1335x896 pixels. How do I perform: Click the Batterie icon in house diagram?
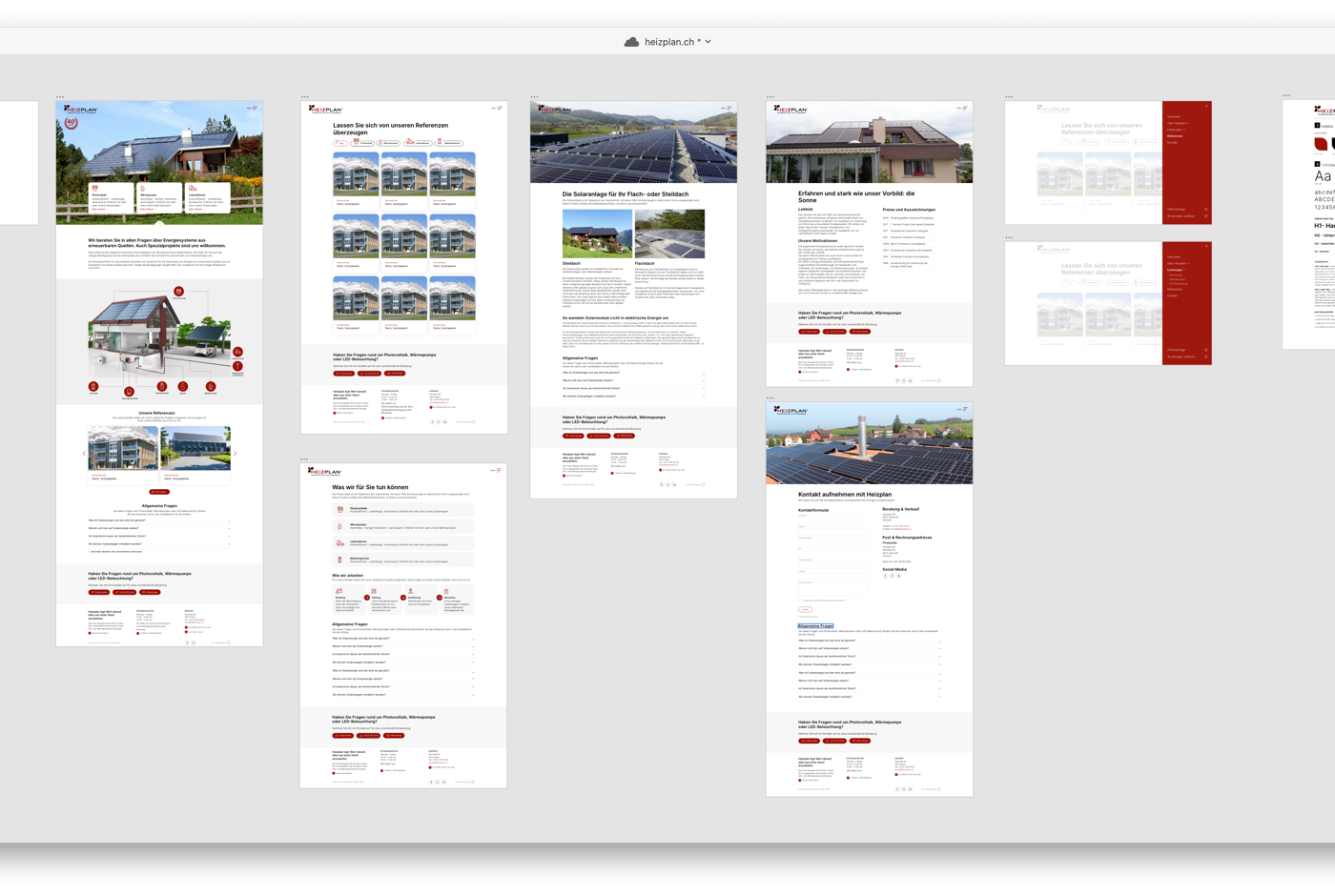93,387
